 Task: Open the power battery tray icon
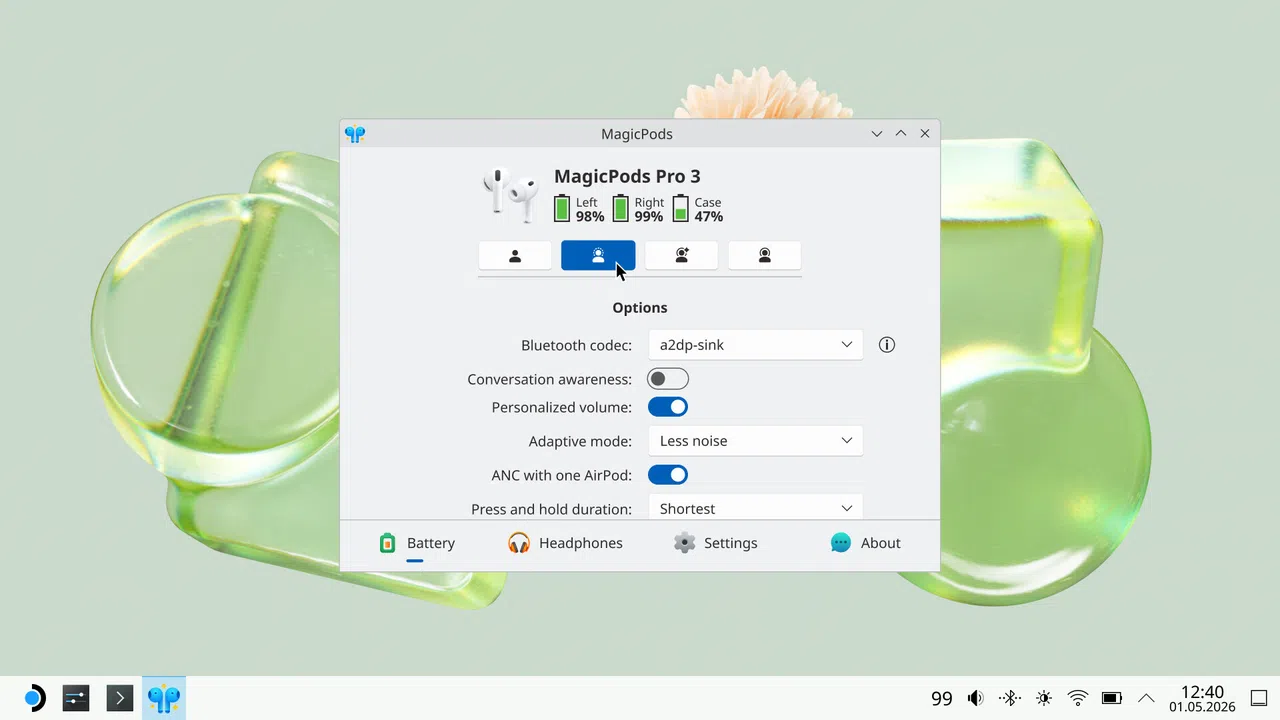(x=1112, y=698)
